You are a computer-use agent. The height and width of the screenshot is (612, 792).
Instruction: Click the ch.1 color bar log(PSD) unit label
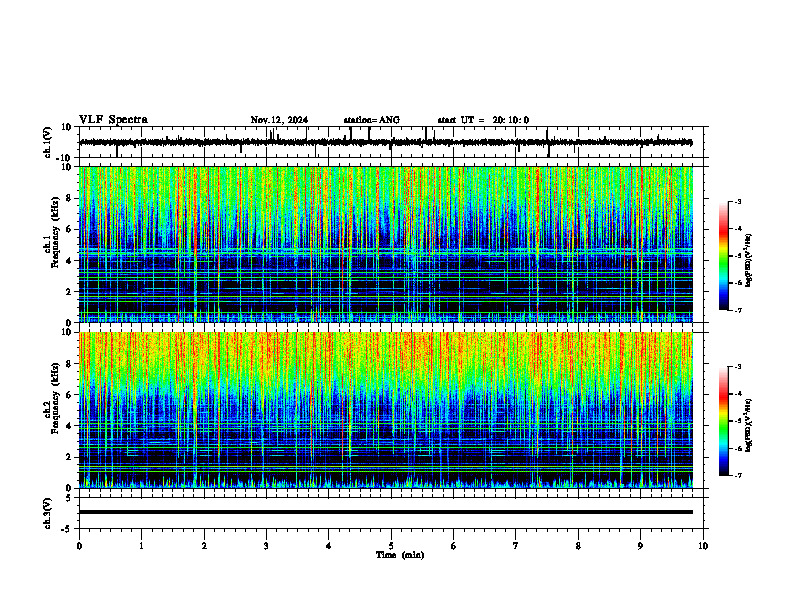point(749,261)
